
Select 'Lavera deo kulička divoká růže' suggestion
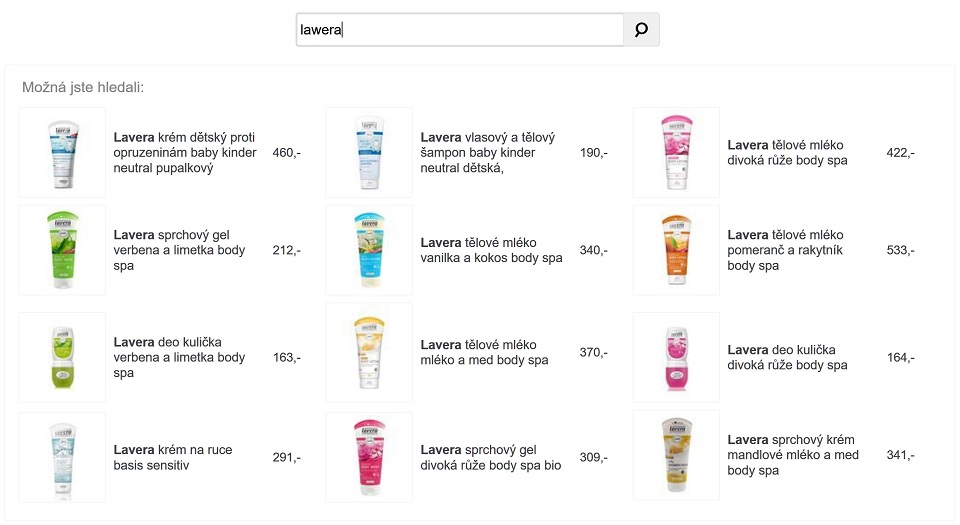787,357
